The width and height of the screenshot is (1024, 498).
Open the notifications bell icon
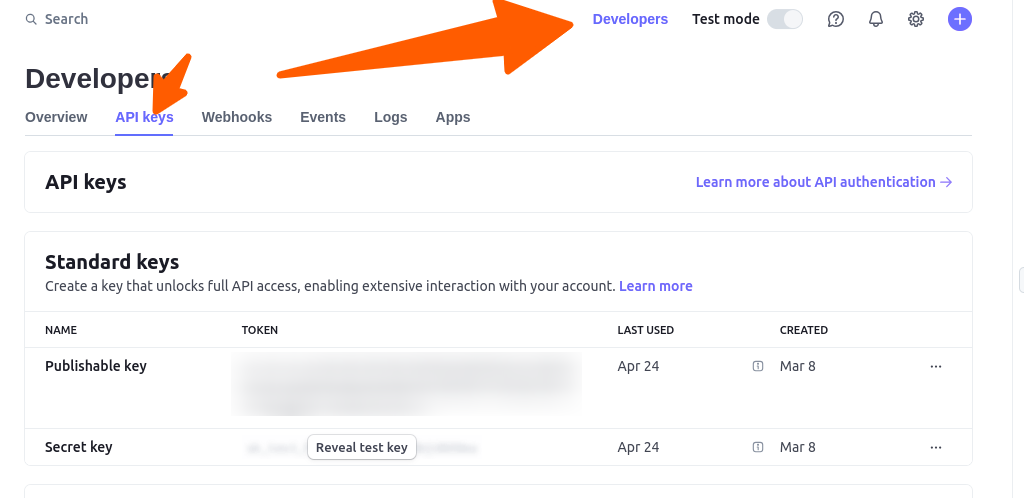pos(876,19)
